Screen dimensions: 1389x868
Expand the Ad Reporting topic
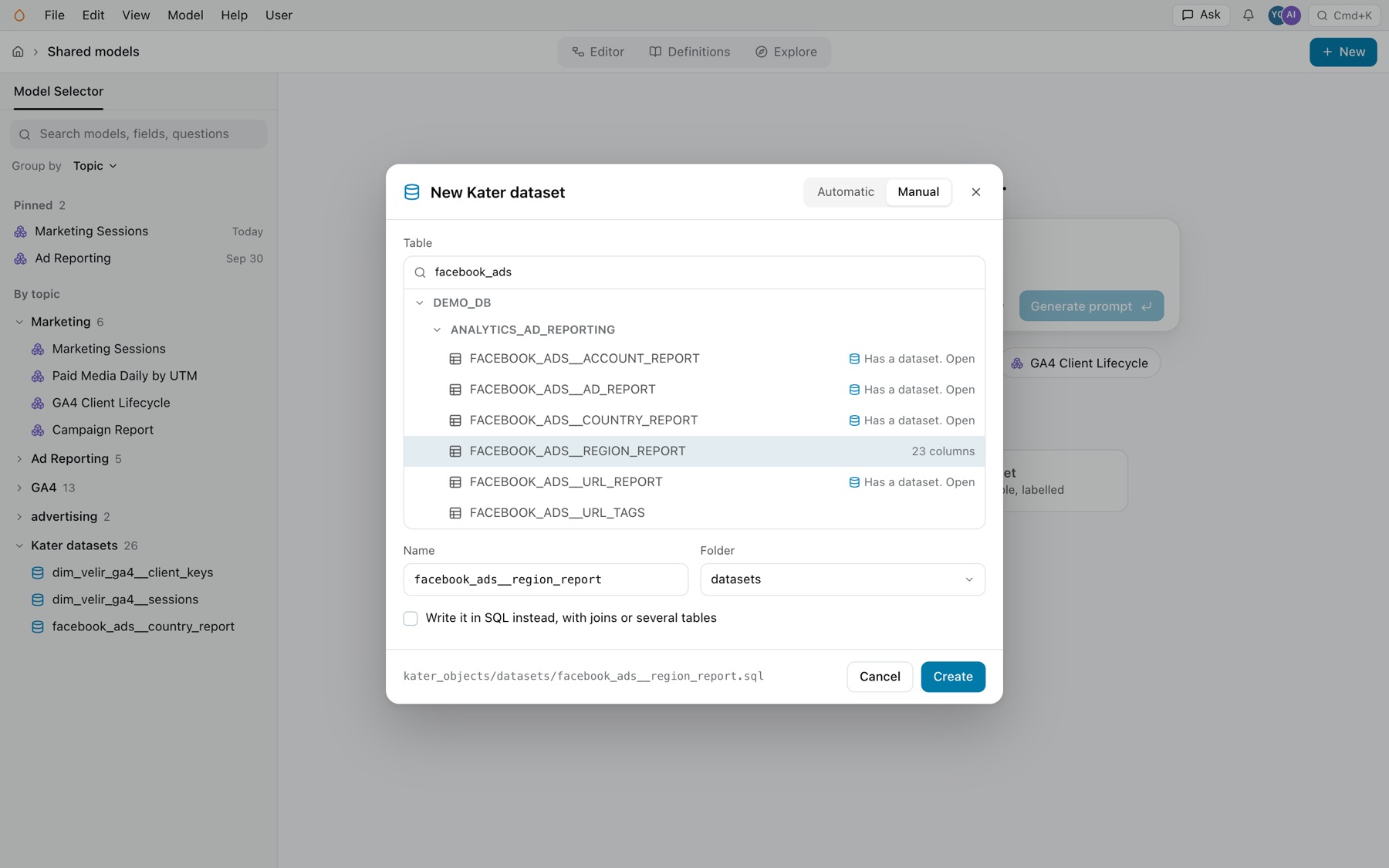point(19,459)
